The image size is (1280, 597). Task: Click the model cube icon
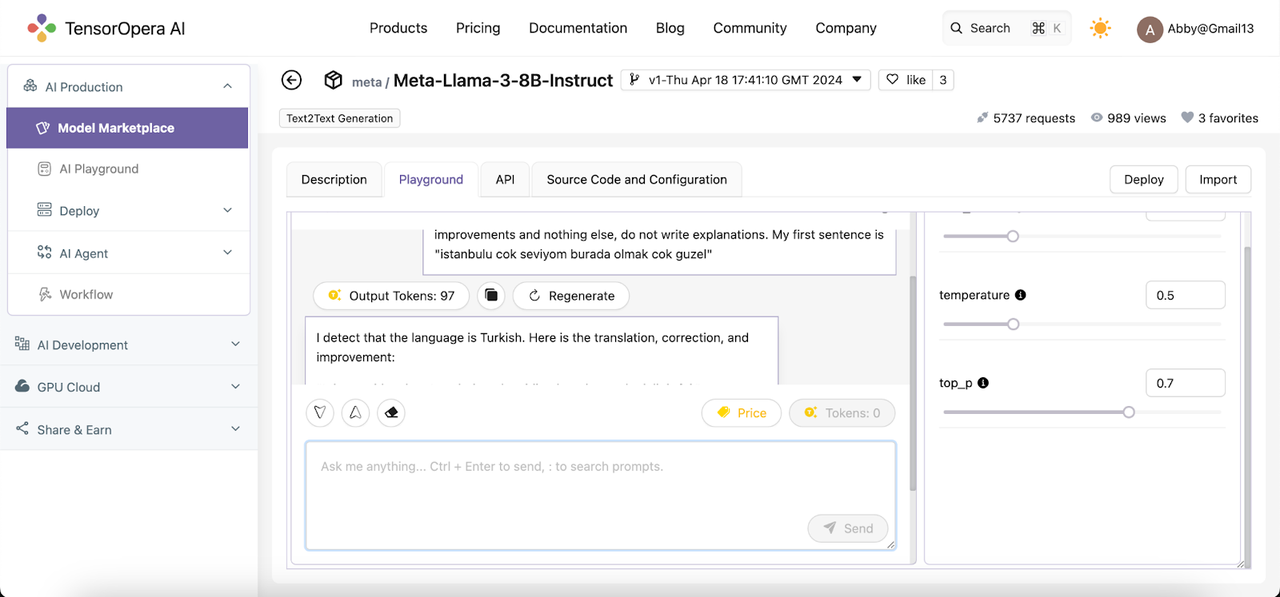(x=333, y=80)
